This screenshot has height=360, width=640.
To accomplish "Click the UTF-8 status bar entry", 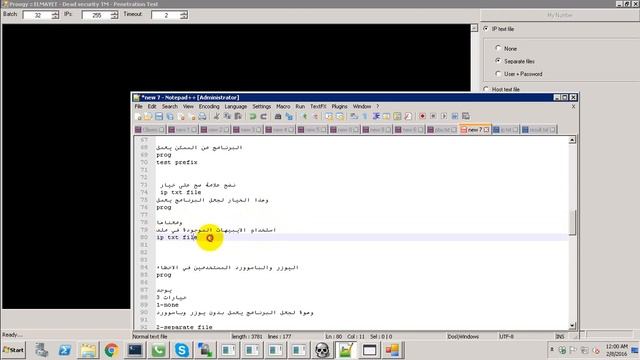I will pyautogui.click(x=506, y=337).
